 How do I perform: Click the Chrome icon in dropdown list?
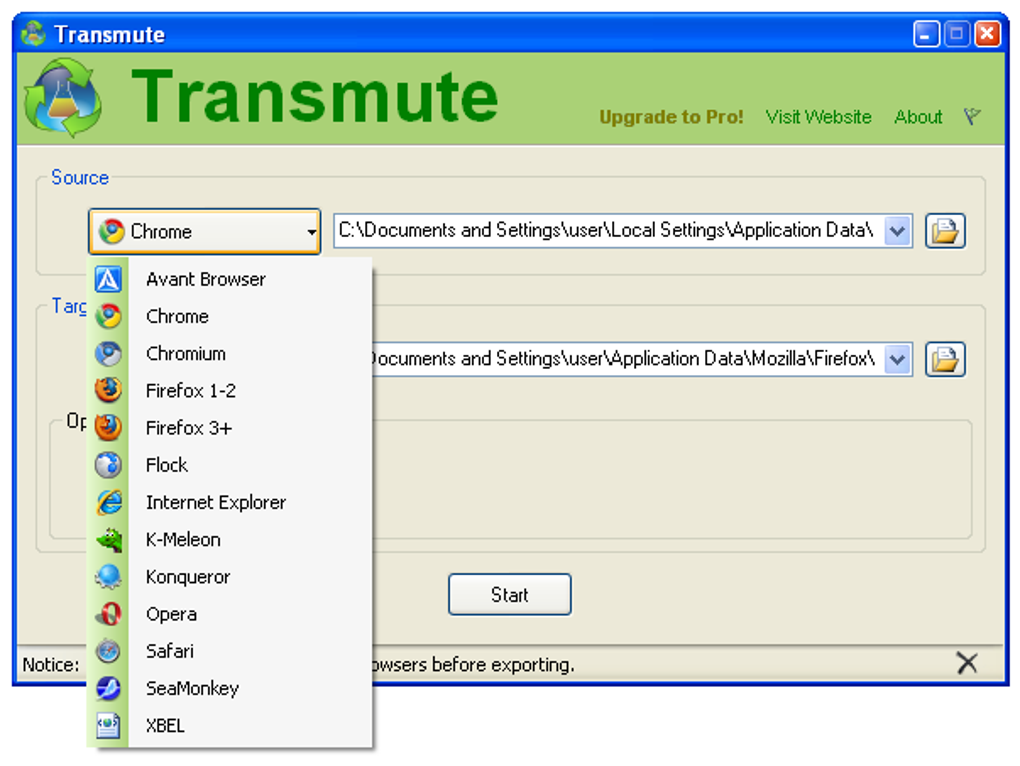click(108, 316)
